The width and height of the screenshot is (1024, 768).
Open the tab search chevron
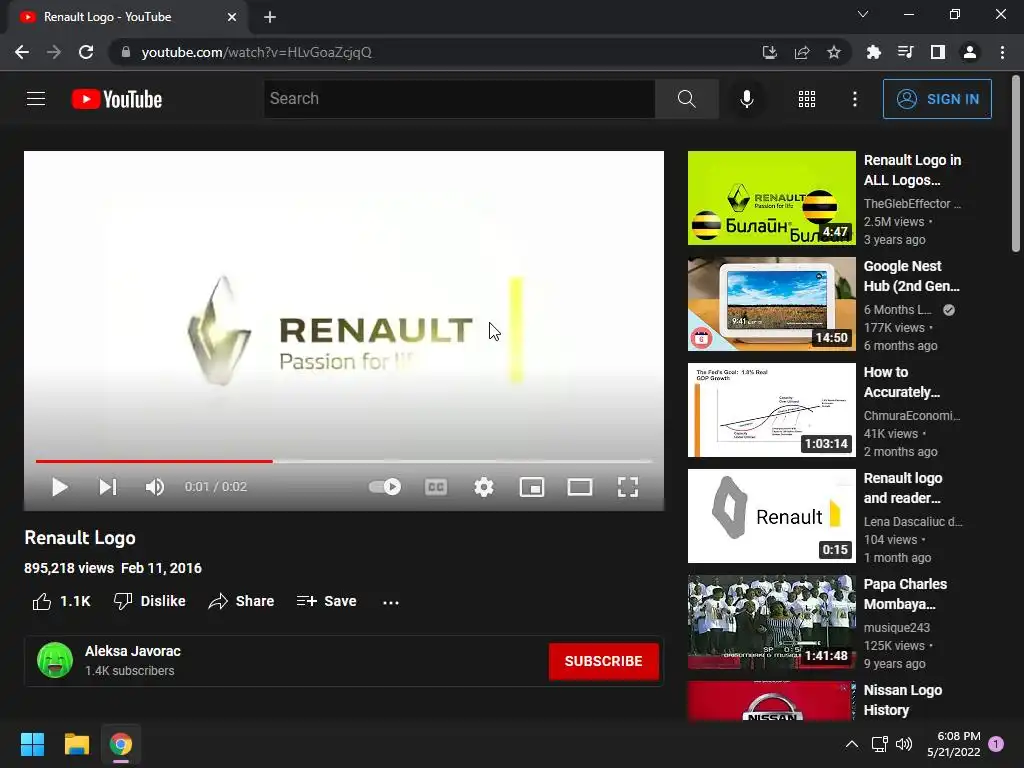pos(863,14)
